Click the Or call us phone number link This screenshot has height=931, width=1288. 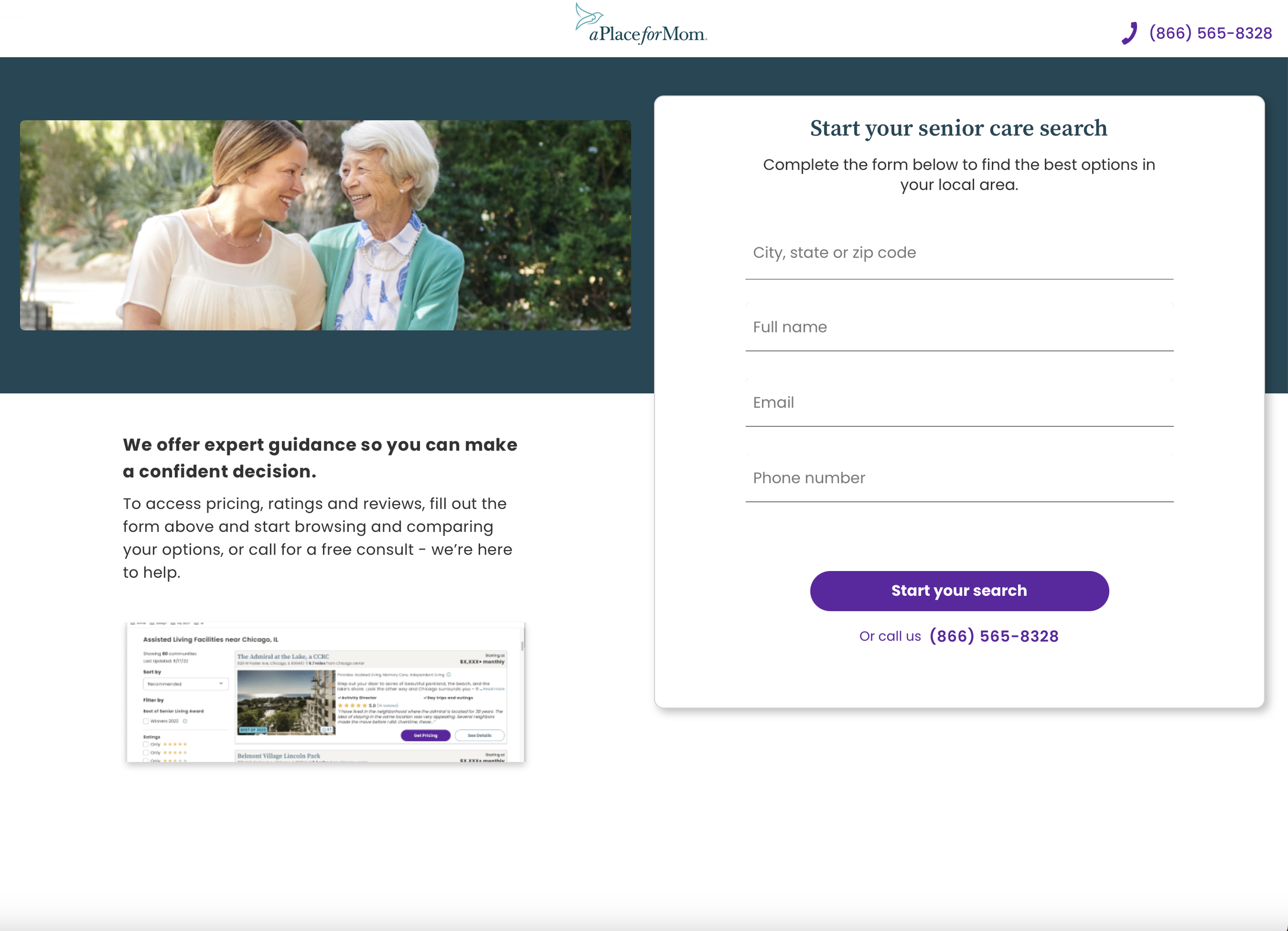tap(994, 636)
